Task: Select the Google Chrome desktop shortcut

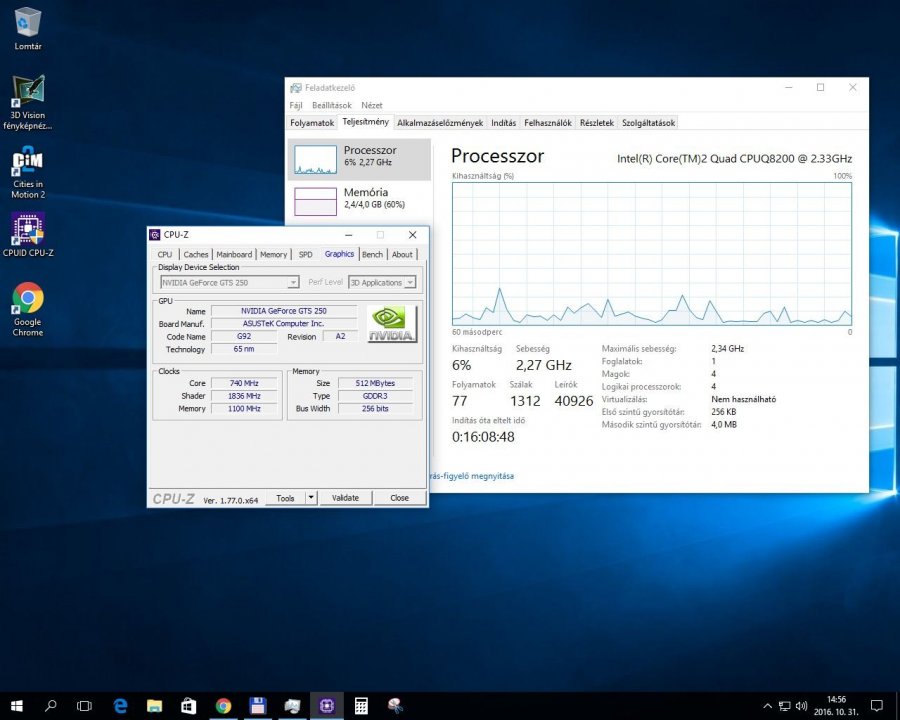Action: (x=28, y=309)
